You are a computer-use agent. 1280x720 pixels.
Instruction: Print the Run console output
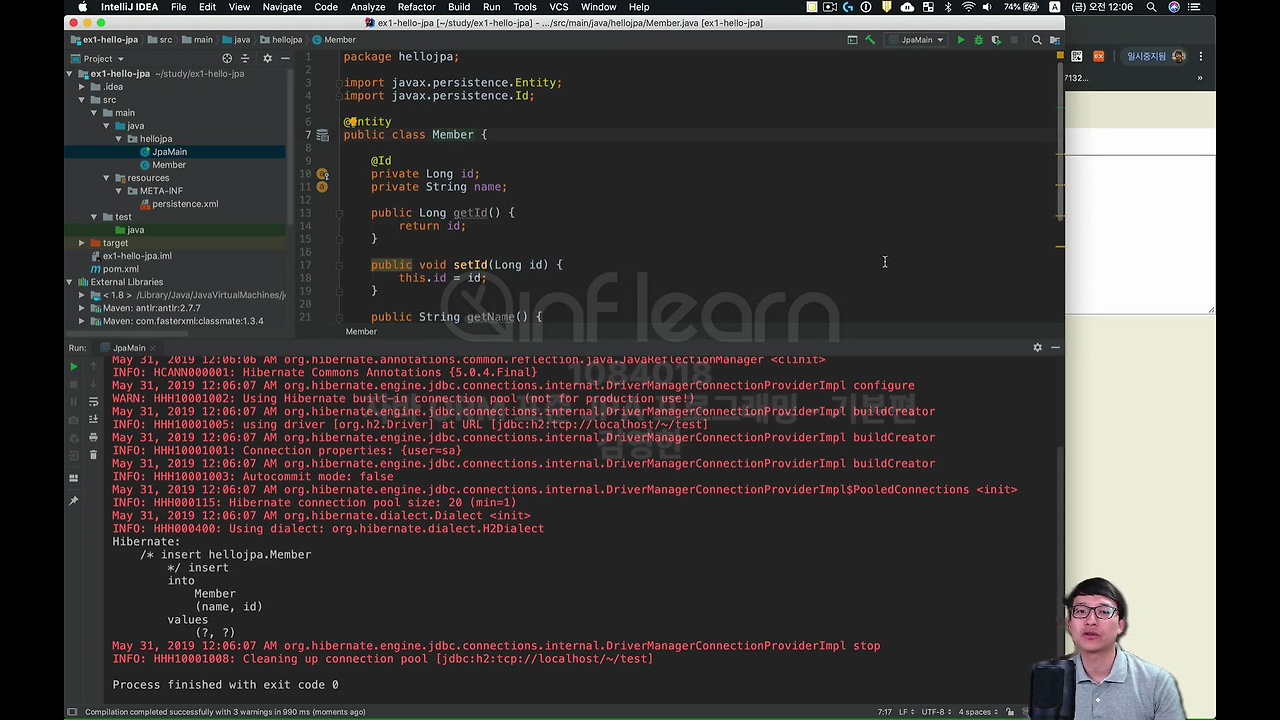(93, 437)
